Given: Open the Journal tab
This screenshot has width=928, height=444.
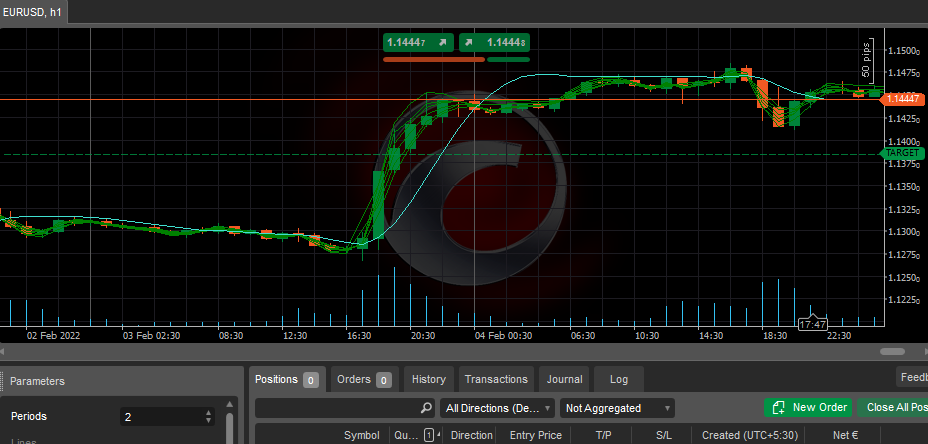Looking at the screenshot, I should pyautogui.click(x=564, y=379).
